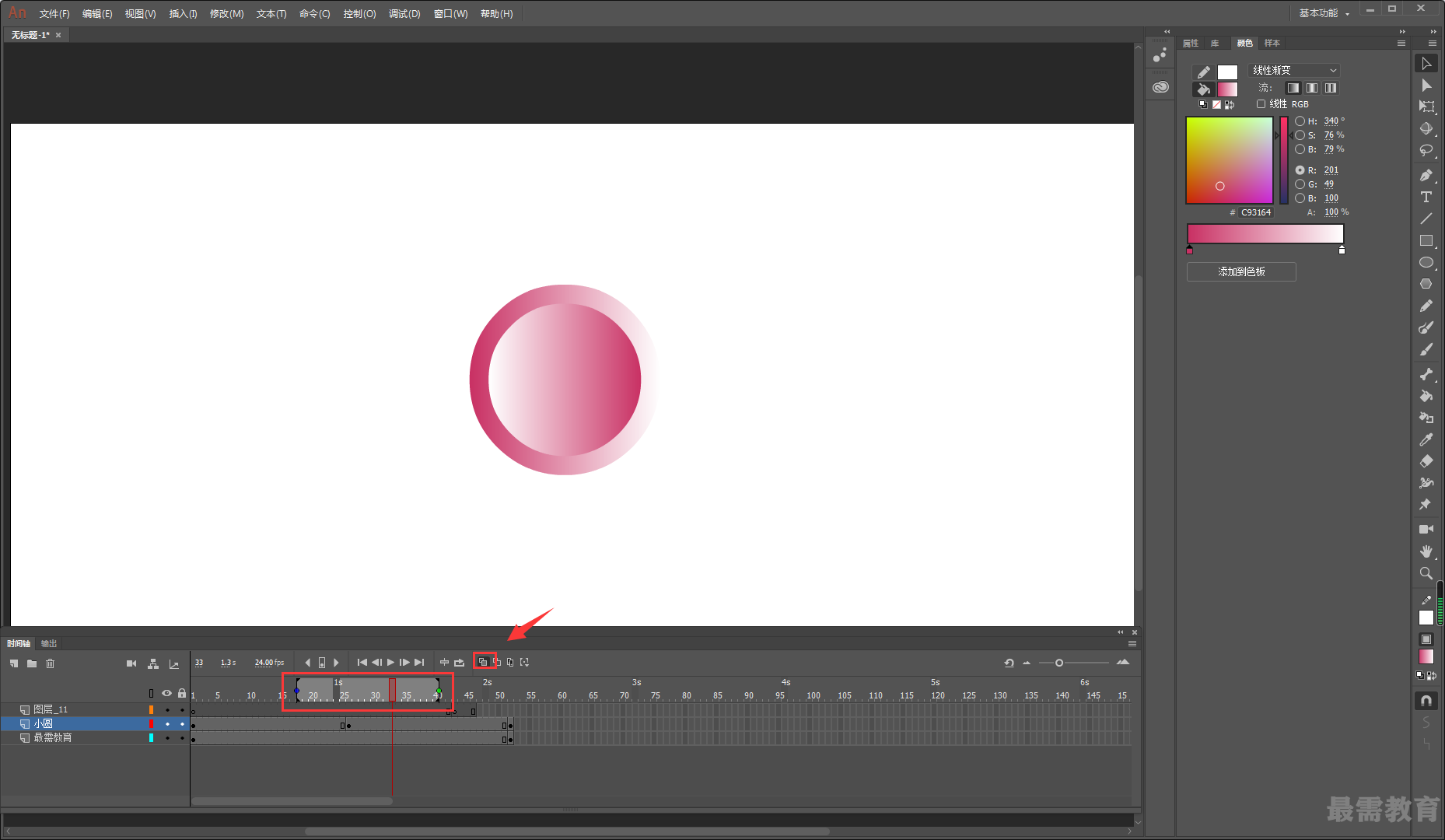Enable the 线性 RGB checkbox
Screen dimensions: 1445x840
[x=1261, y=103]
